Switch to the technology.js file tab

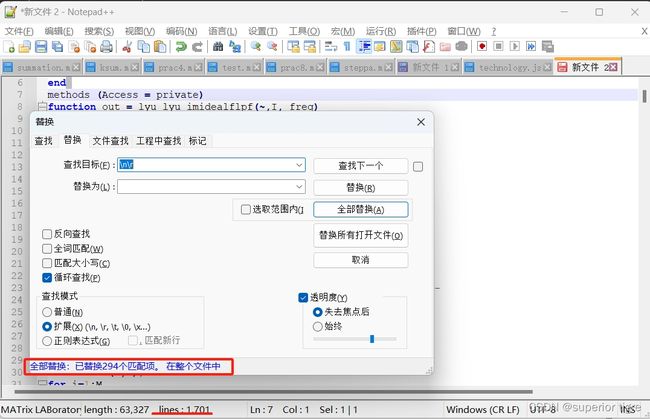point(508,67)
